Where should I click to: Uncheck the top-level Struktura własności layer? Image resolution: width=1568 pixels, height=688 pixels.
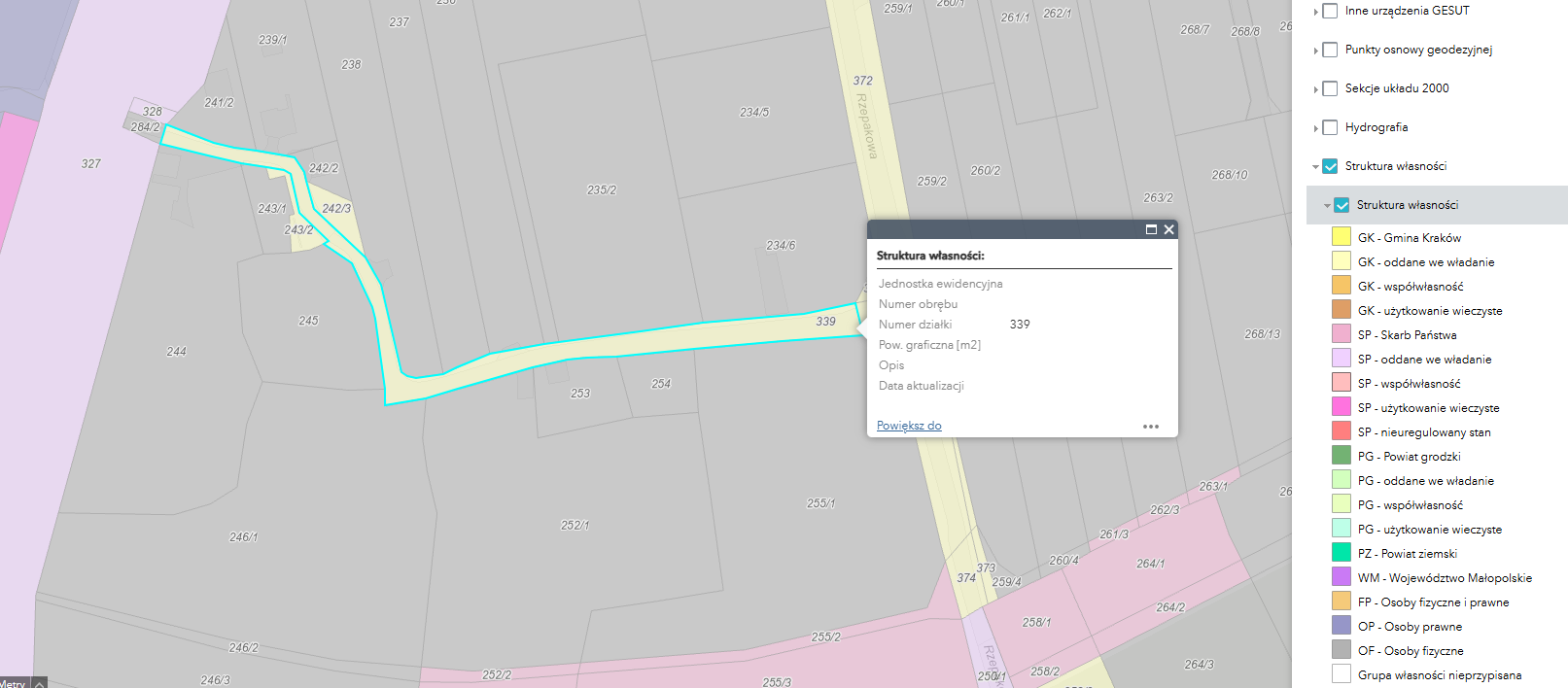[x=1330, y=166]
